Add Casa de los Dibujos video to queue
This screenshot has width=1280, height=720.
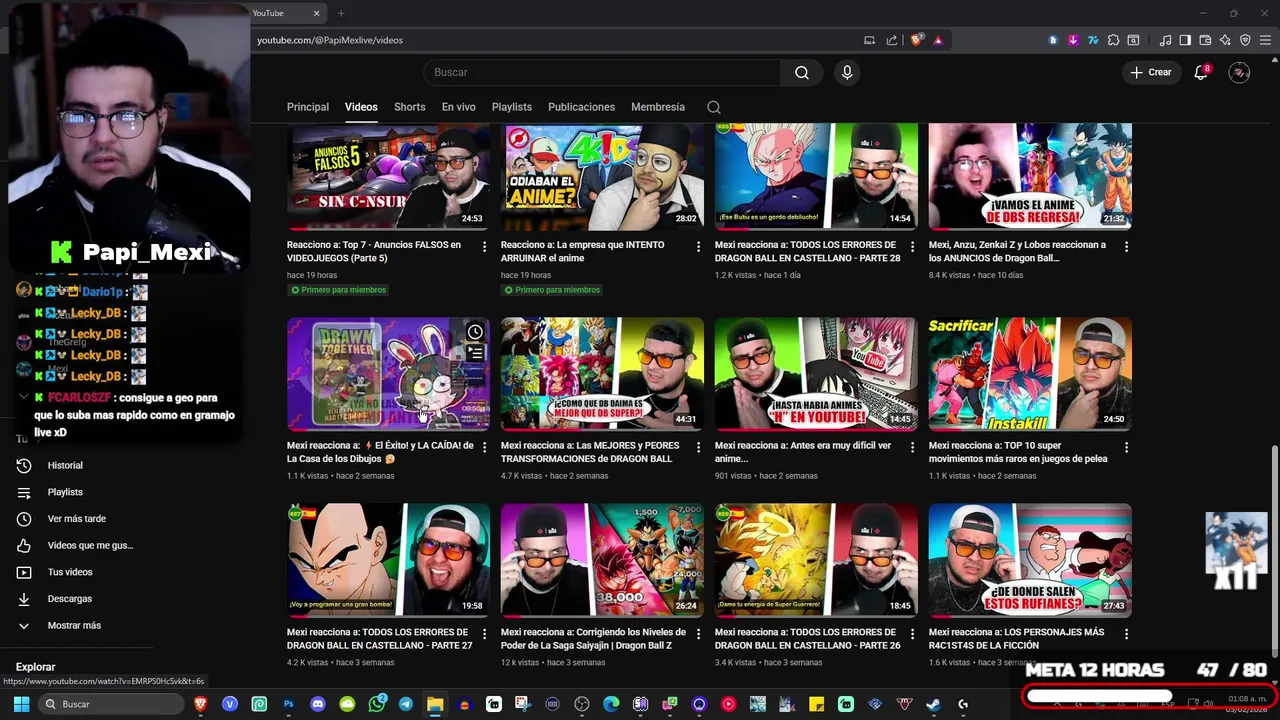pyautogui.click(x=475, y=353)
